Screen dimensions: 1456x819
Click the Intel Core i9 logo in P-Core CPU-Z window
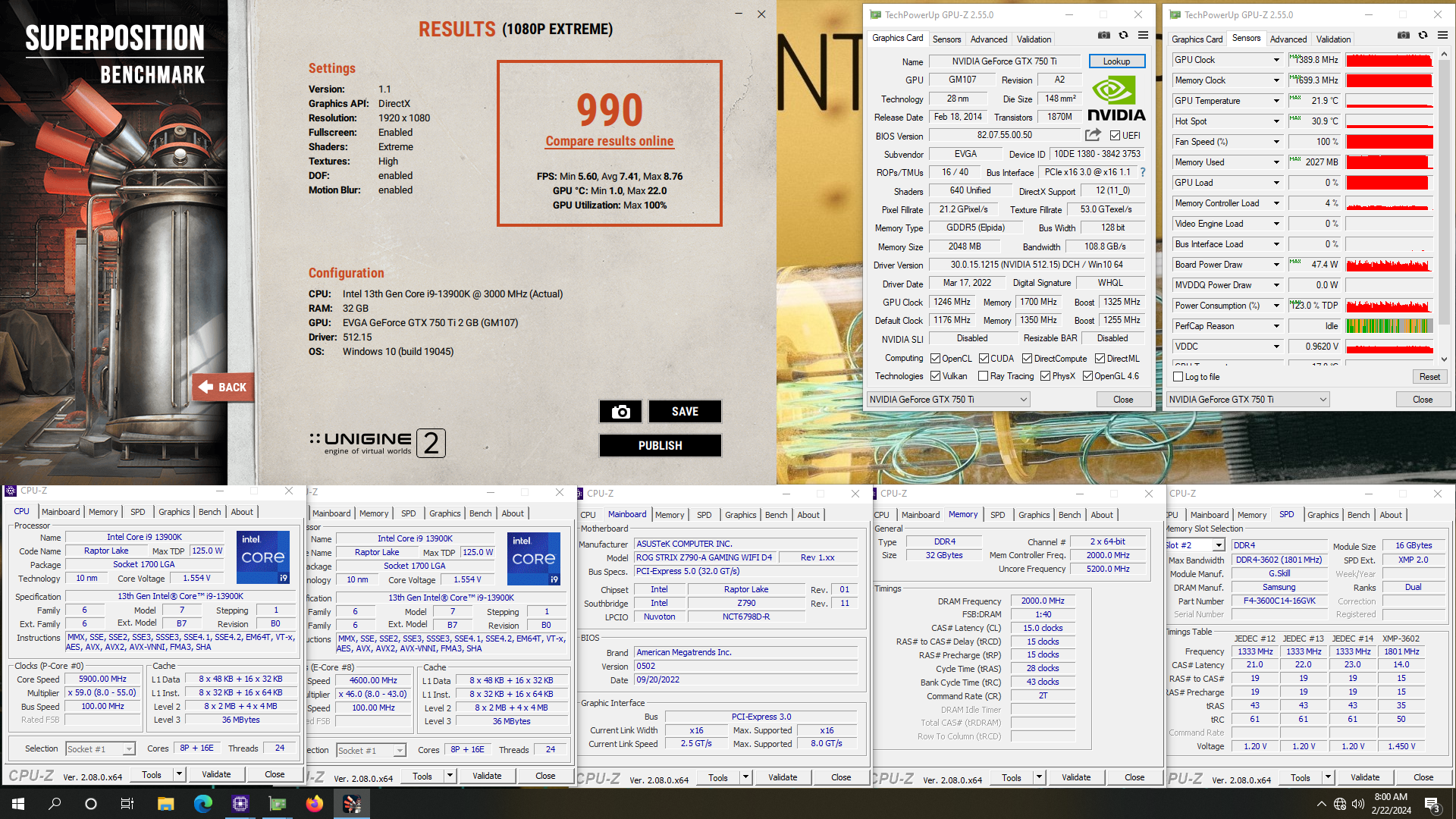click(x=263, y=557)
